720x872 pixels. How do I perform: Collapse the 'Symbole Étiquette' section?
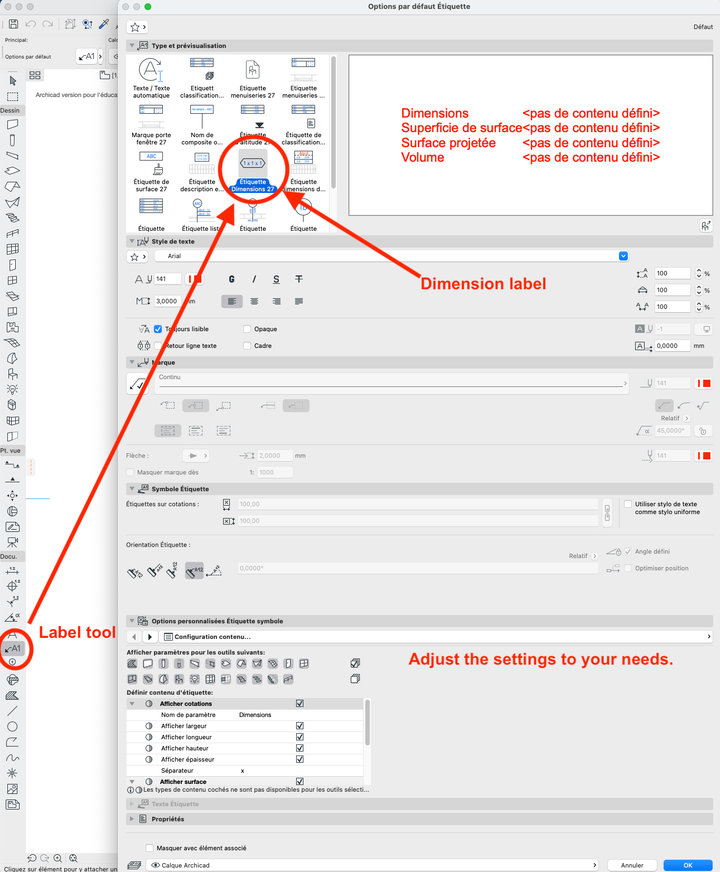(132, 489)
